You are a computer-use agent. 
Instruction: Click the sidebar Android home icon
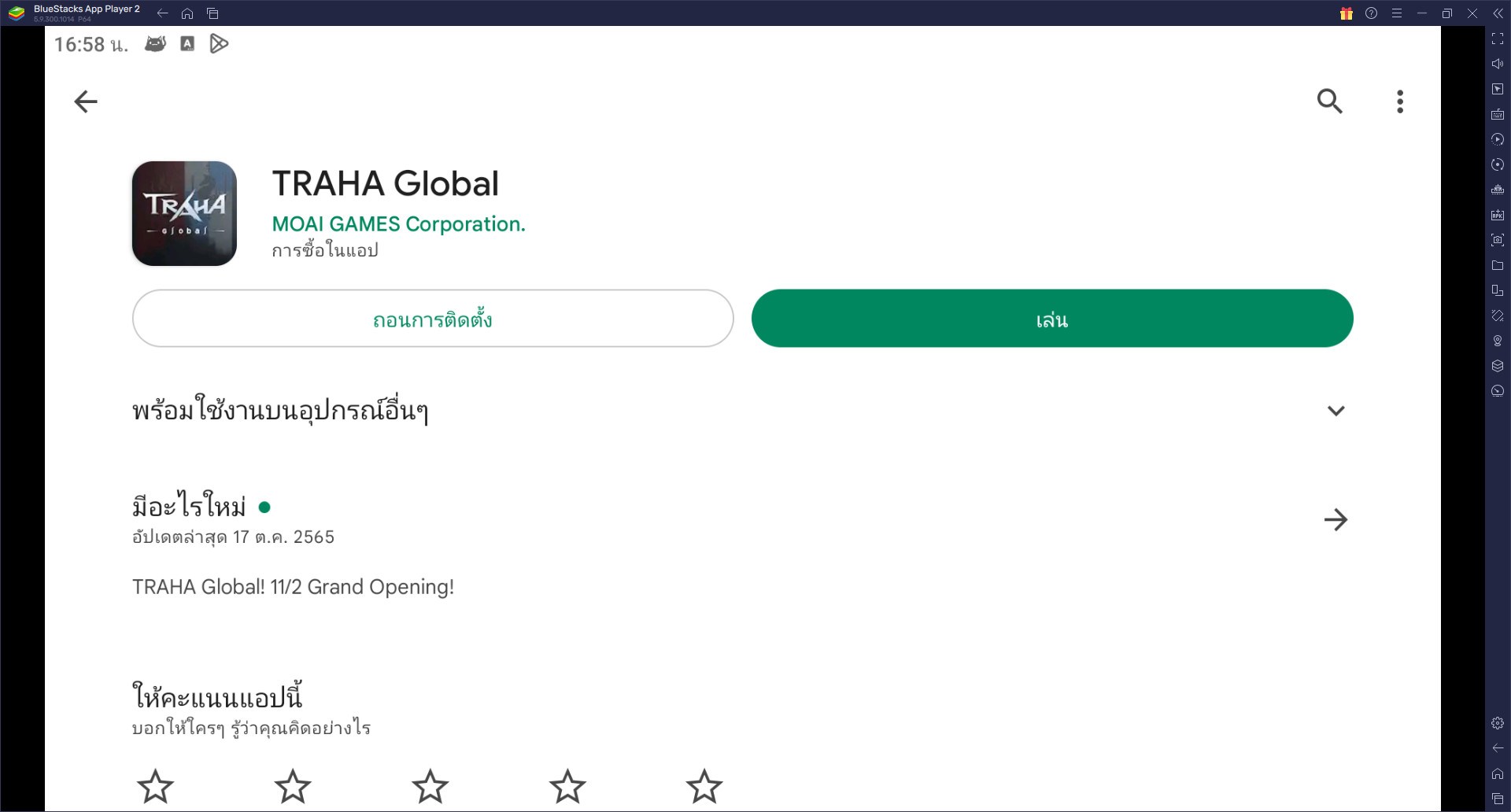pyautogui.click(x=1498, y=773)
